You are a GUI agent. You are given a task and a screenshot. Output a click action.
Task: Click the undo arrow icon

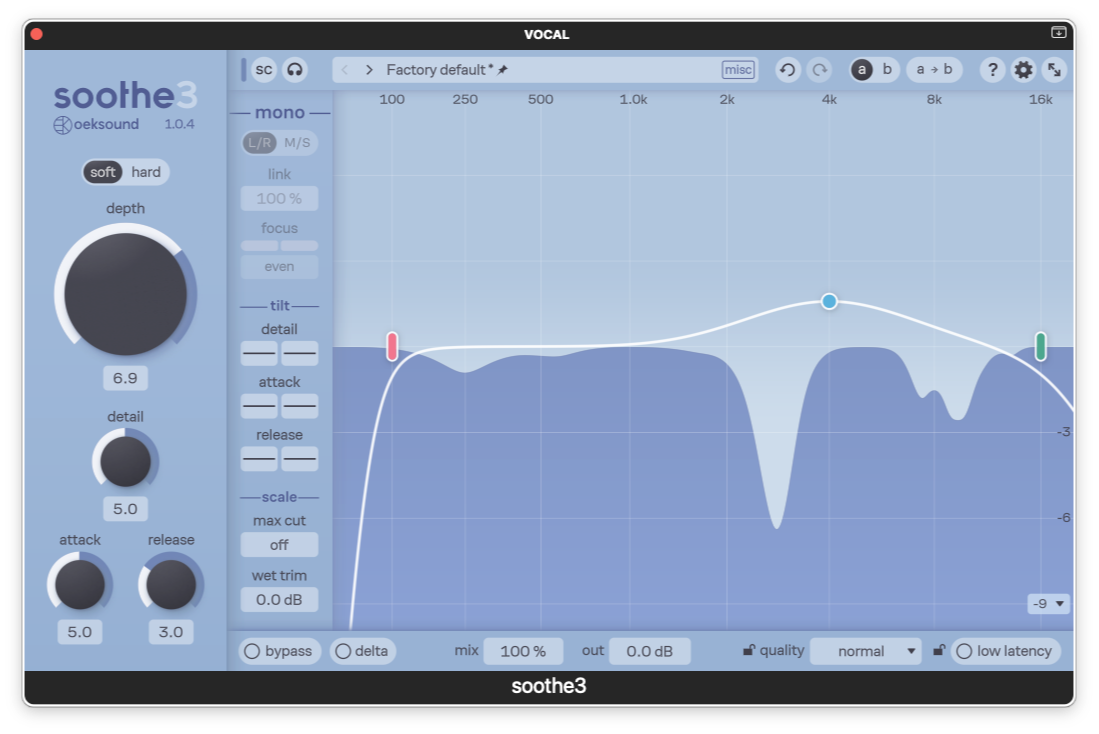click(x=788, y=69)
